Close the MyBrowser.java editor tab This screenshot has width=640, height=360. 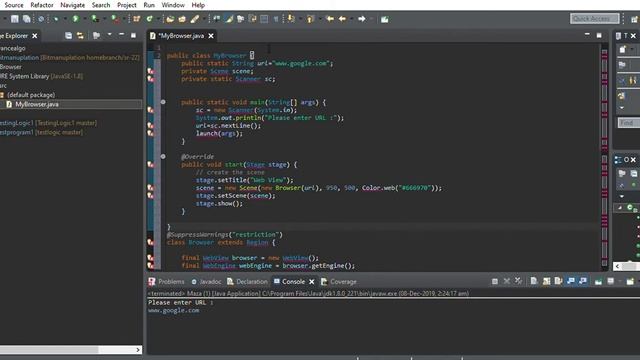pyautogui.click(x=211, y=36)
